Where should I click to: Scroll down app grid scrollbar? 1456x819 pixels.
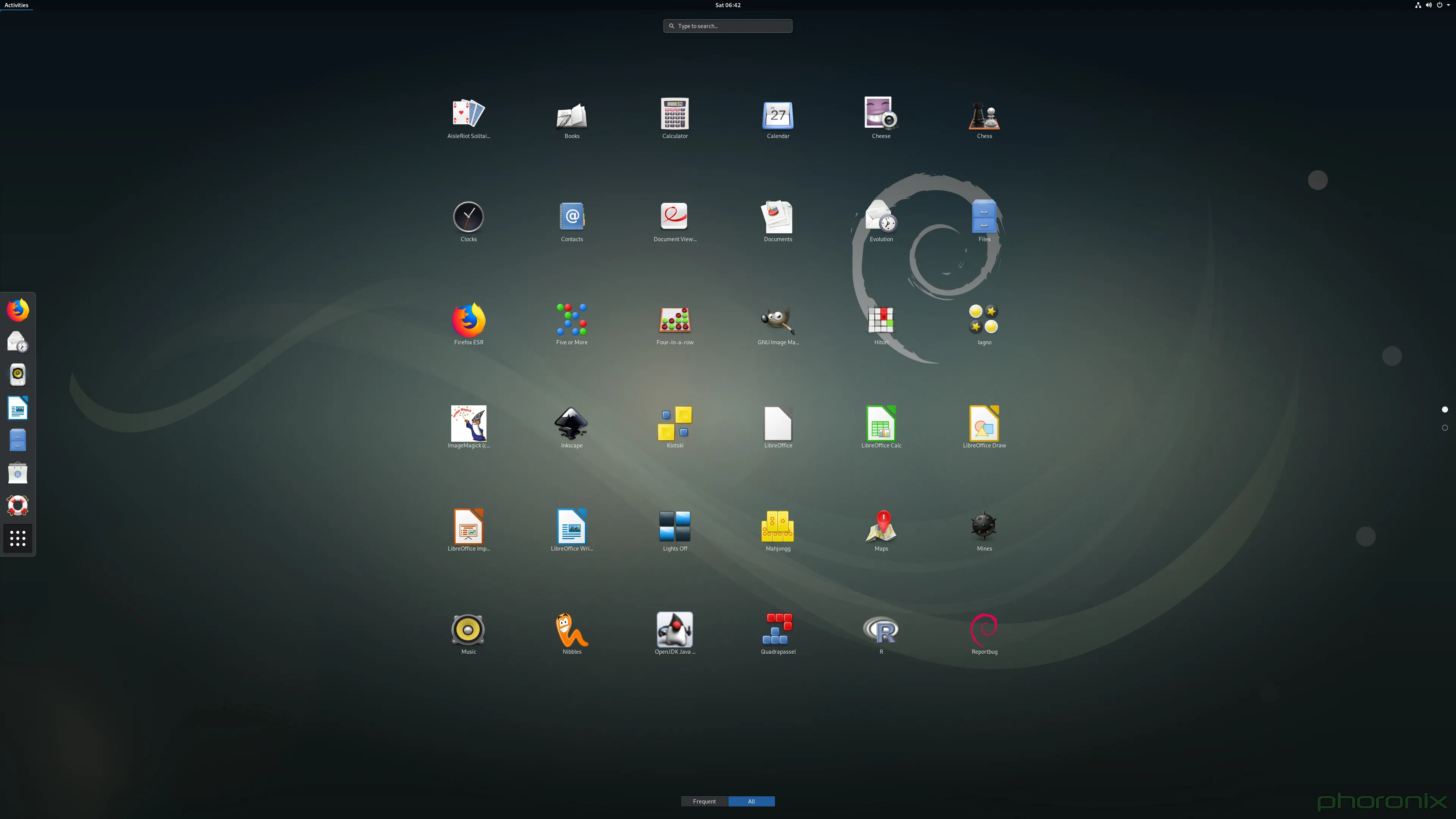coord(1443,428)
